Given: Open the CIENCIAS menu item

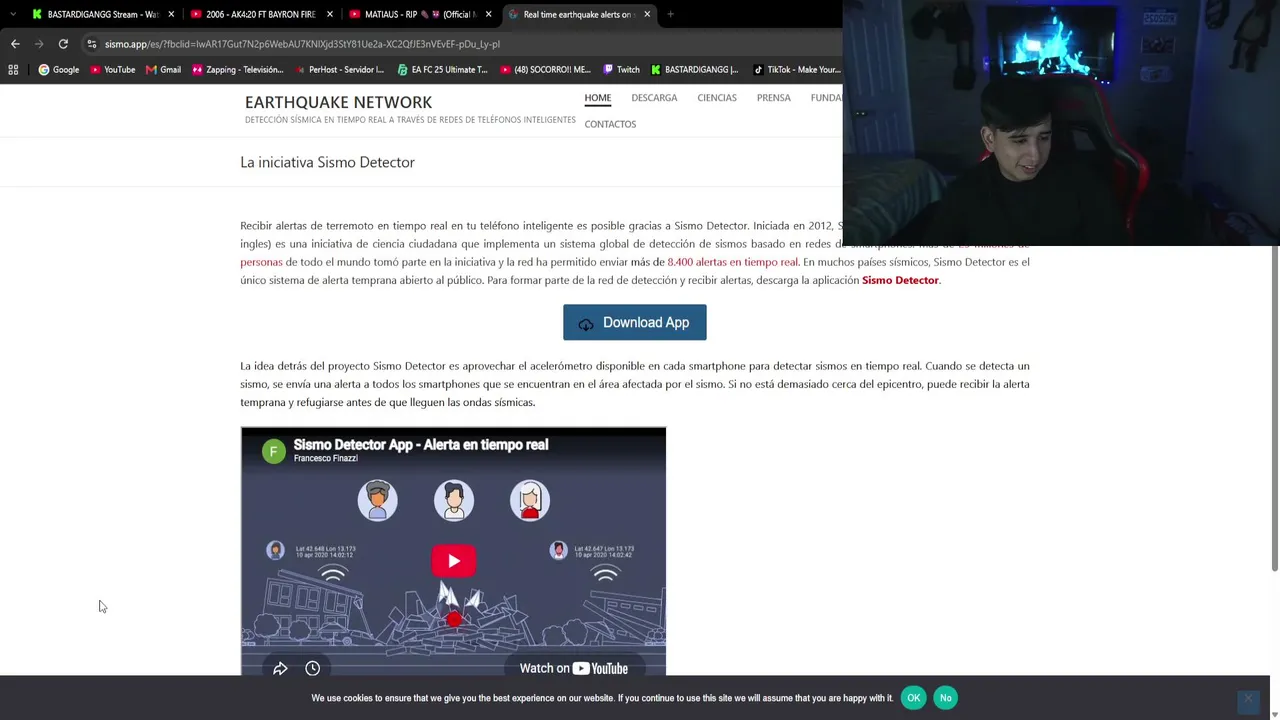Looking at the screenshot, I should [x=717, y=98].
